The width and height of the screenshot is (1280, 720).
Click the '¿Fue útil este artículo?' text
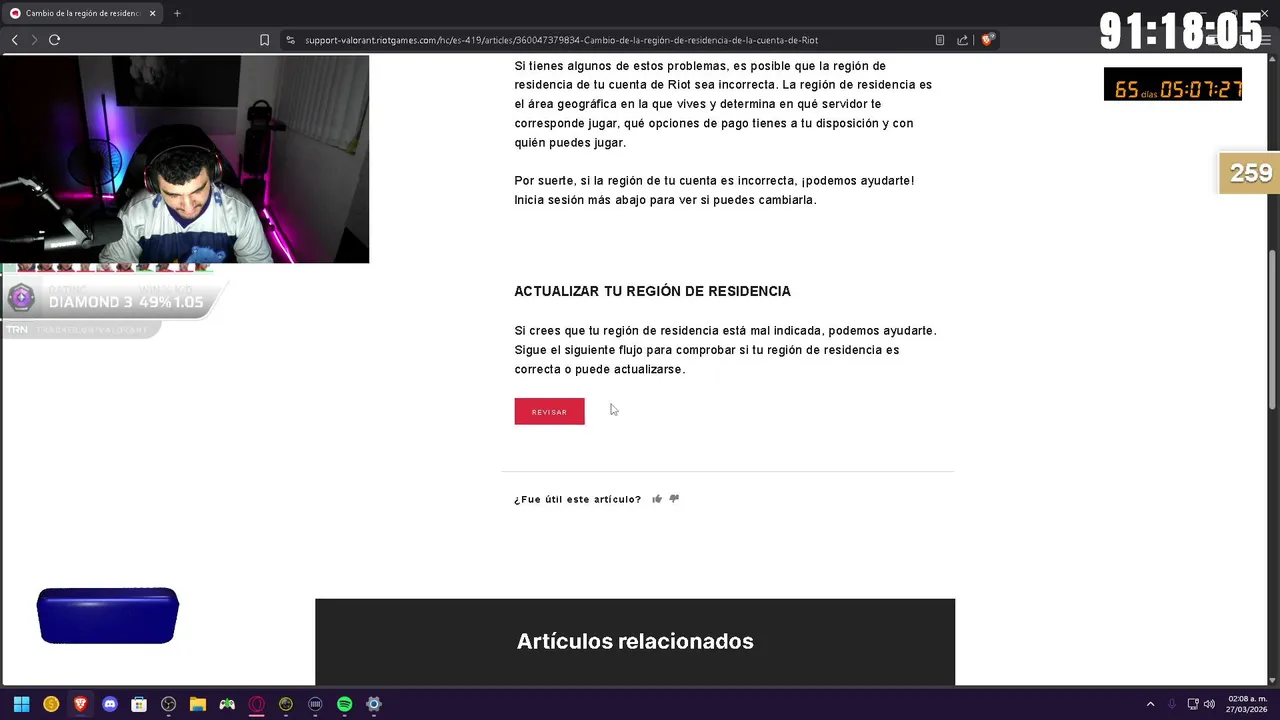pyautogui.click(x=578, y=499)
